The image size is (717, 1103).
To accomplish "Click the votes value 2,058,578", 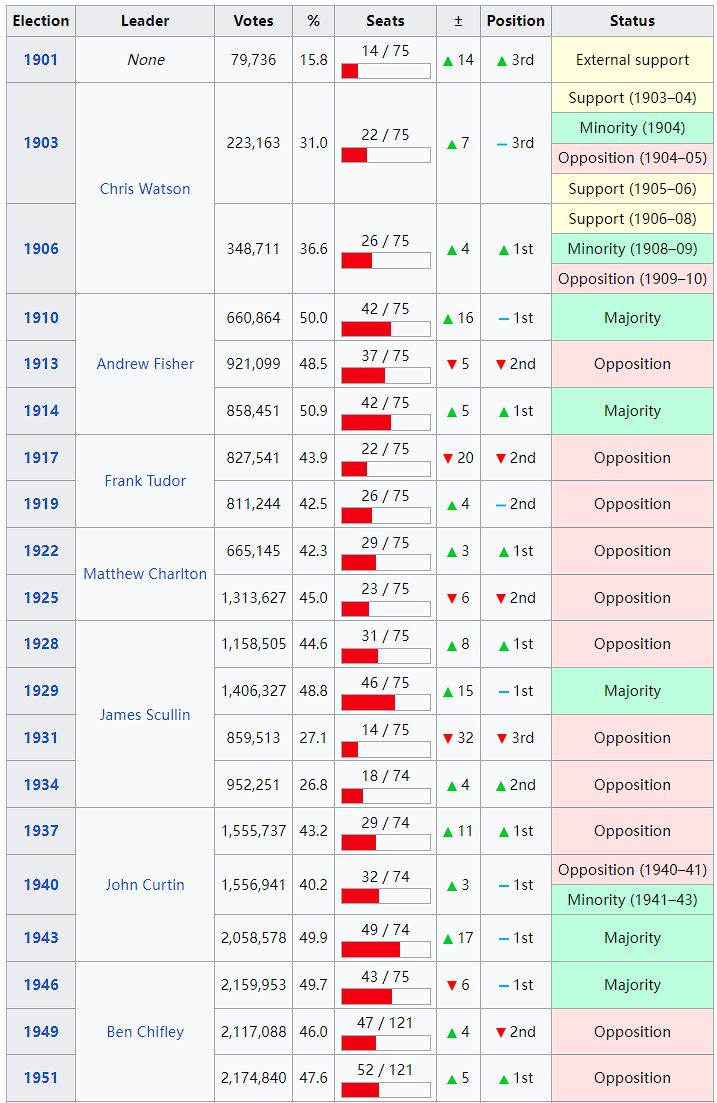I will [253, 938].
